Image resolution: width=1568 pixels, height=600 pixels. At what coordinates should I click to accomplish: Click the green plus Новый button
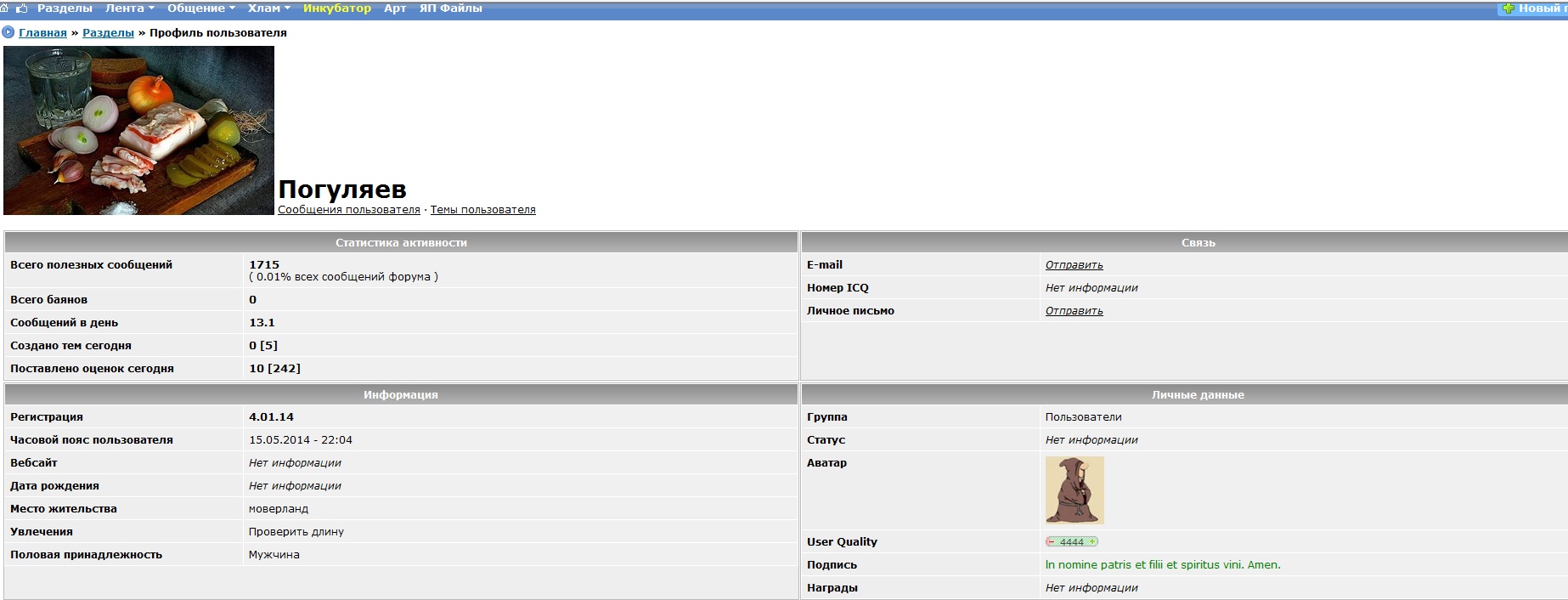(x=1531, y=8)
